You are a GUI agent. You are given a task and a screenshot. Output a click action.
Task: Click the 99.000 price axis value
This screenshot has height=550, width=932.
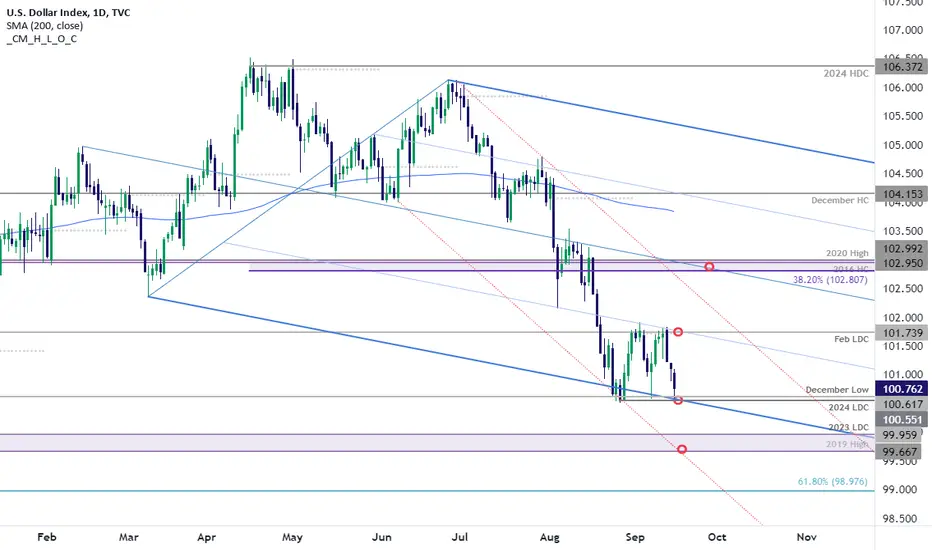tap(902, 489)
